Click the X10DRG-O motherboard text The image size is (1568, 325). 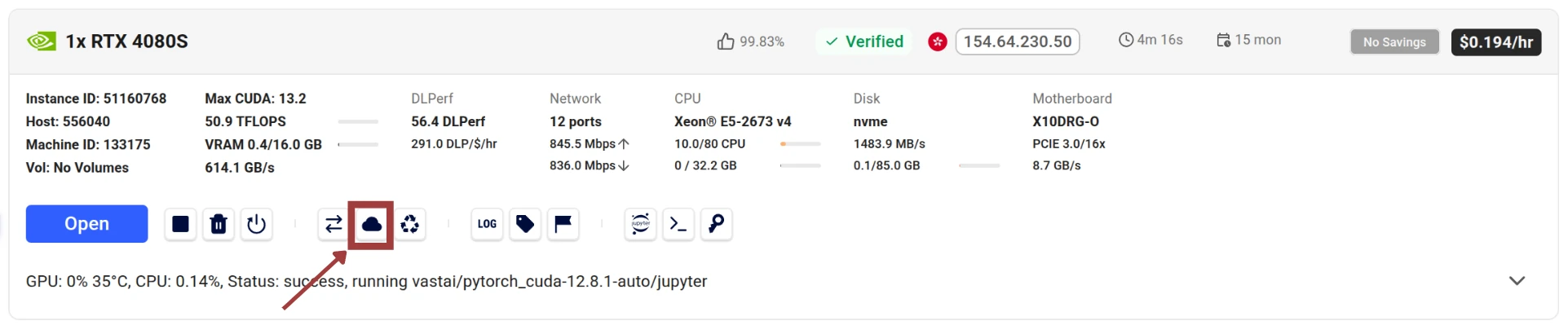tap(1066, 121)
